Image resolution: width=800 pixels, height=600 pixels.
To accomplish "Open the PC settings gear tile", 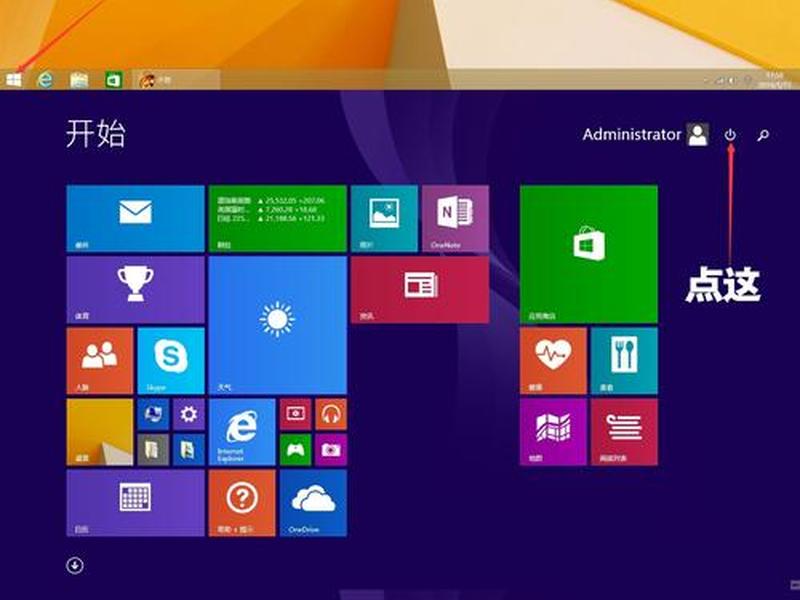I will (x=189, y=414).
